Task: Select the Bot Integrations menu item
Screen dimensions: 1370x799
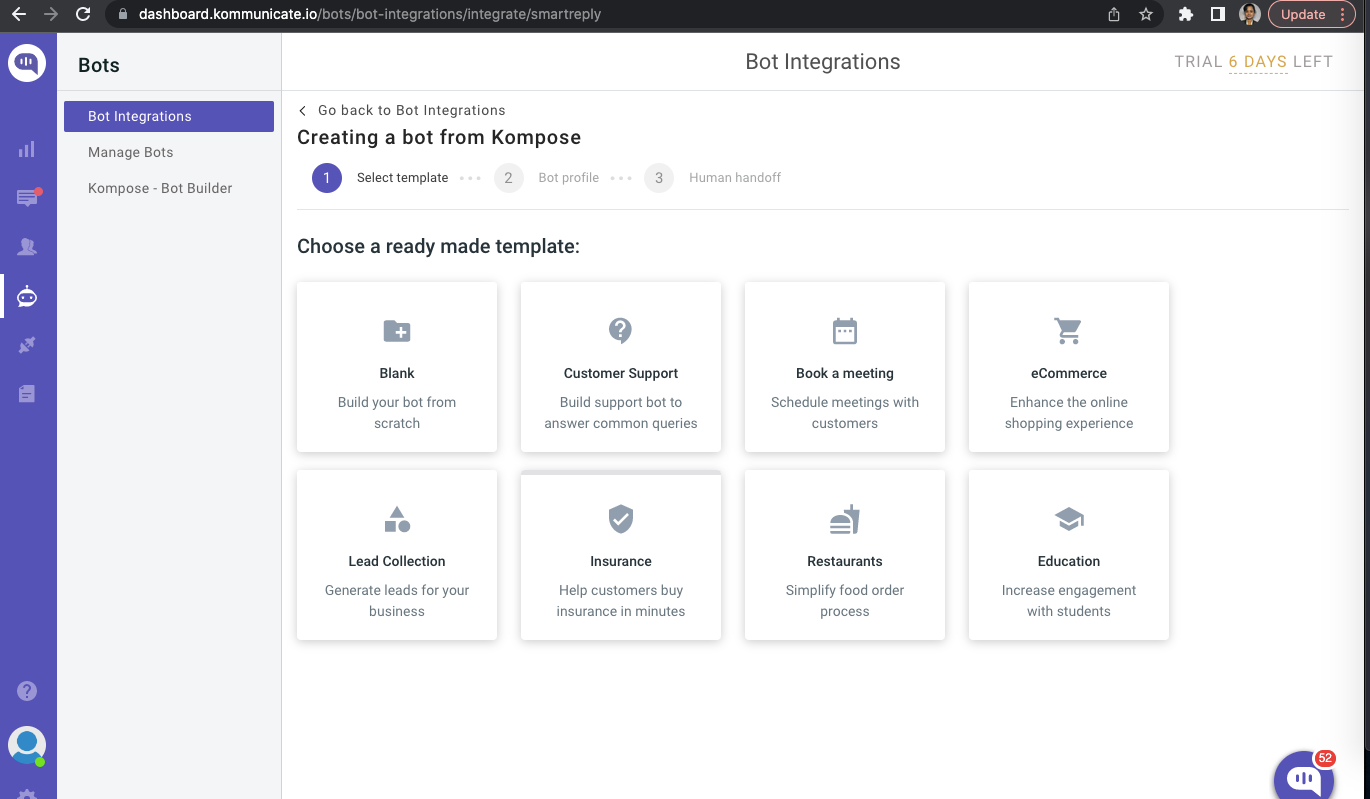Action: click(x=168, y=116)
